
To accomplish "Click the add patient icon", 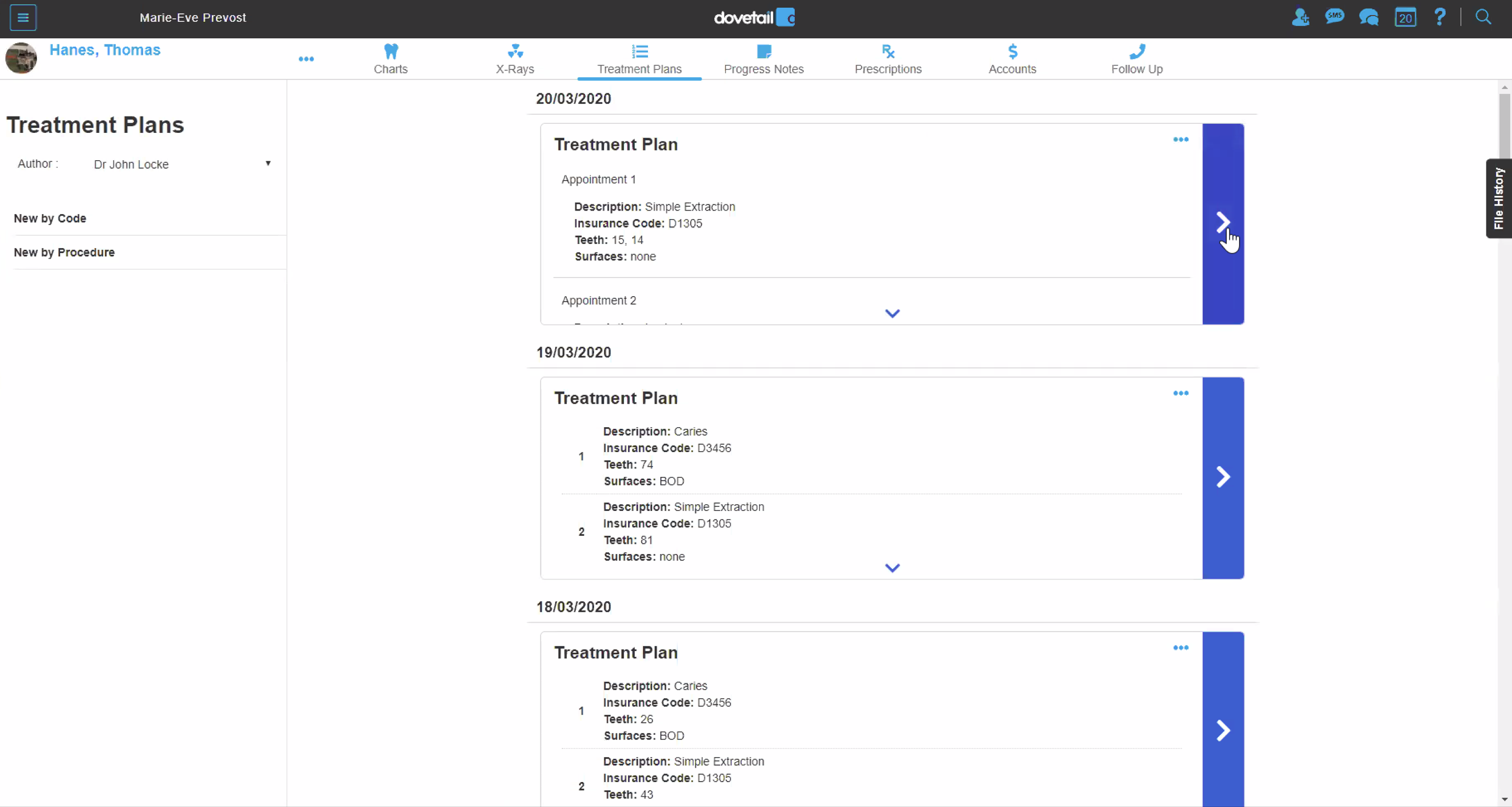I will pos(1300,17).
